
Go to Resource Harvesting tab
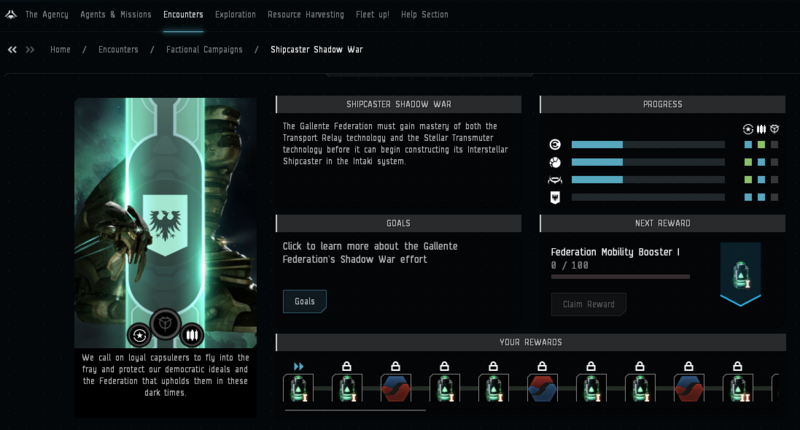pyautogui.click(x=306, y=15)
